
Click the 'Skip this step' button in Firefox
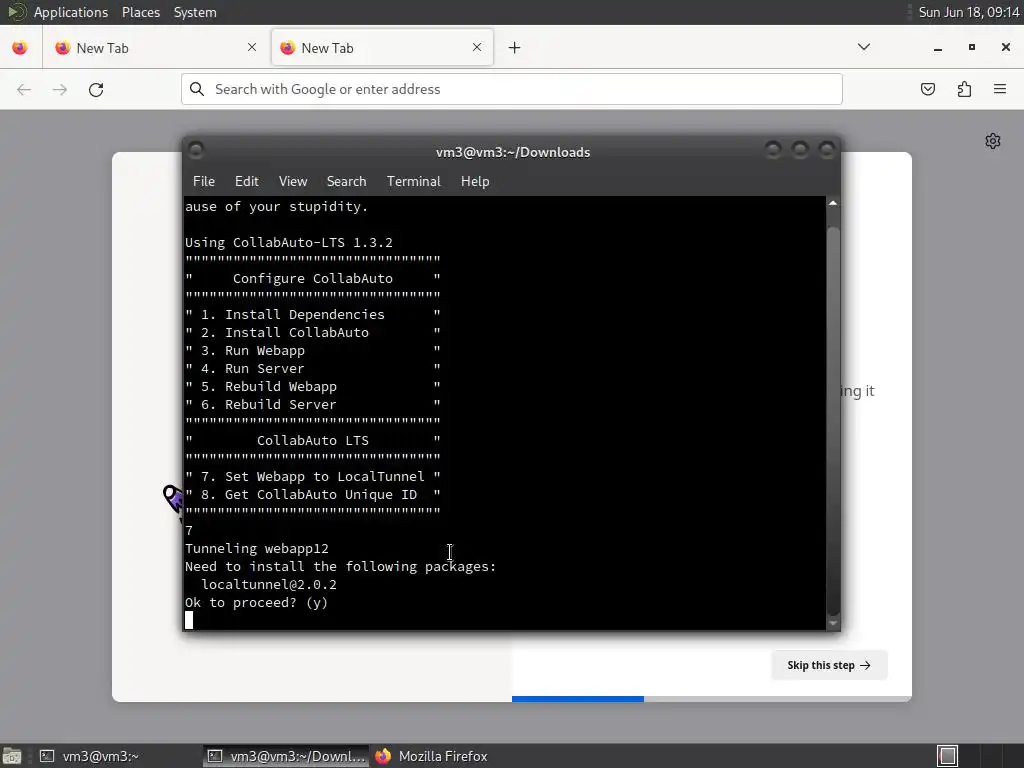pyautogui.click(x=829, y=665)
